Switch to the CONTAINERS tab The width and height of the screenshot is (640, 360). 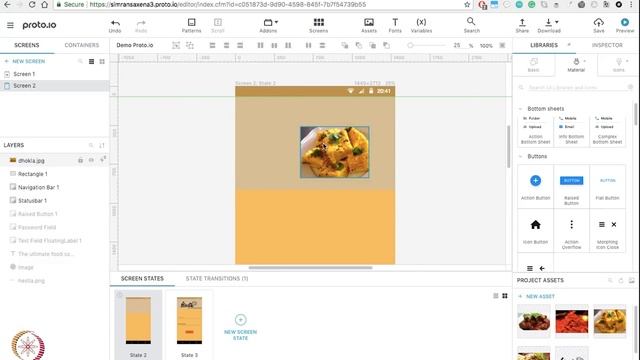(82, 45)
